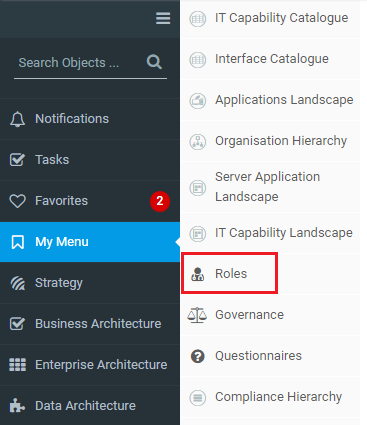Click the Compliance Hierarchy list icon

coord(198,398)
